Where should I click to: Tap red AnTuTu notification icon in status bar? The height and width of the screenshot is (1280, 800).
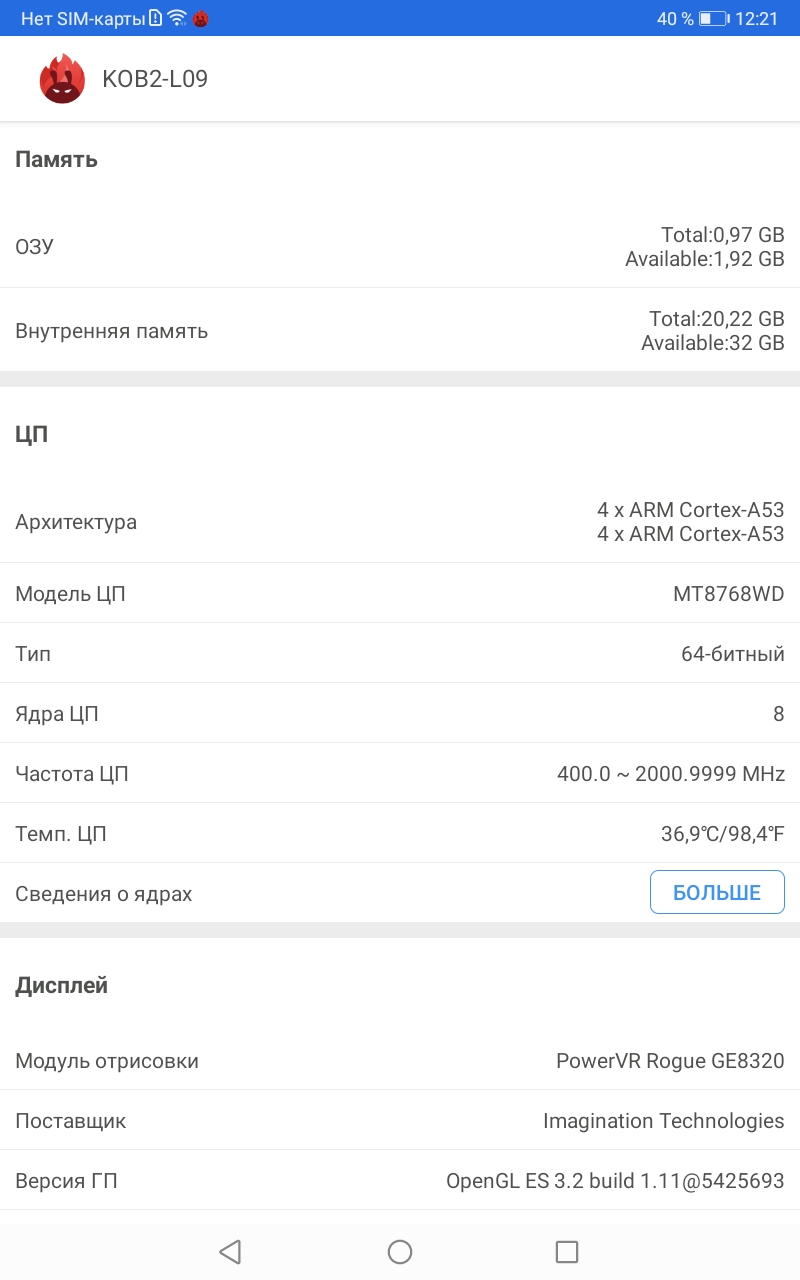(200, 18)
